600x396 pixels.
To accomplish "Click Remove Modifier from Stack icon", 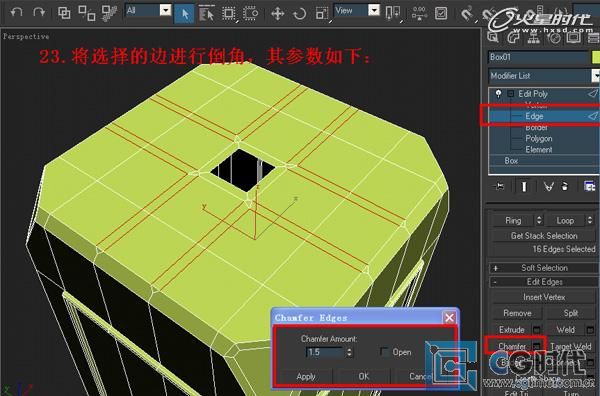I will 565,186.
